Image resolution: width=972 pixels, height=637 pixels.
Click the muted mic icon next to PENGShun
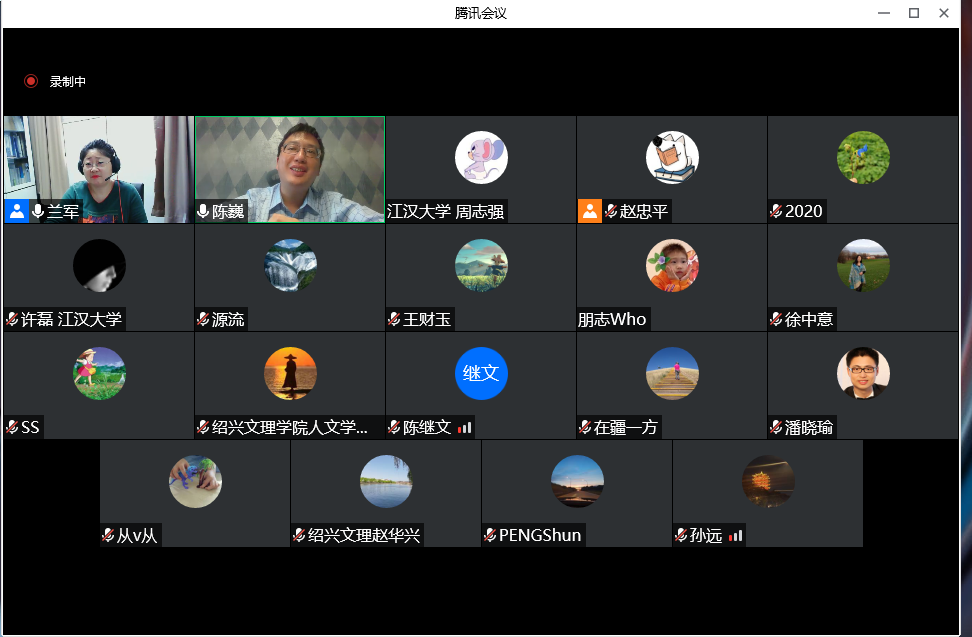tap(490, 535)
